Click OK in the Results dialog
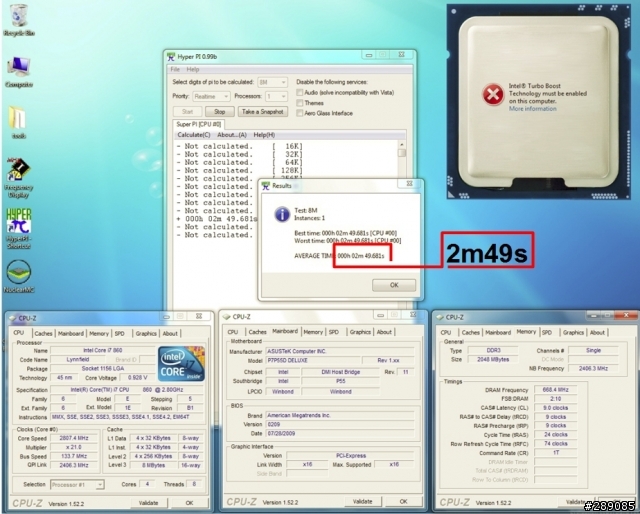 394,285
